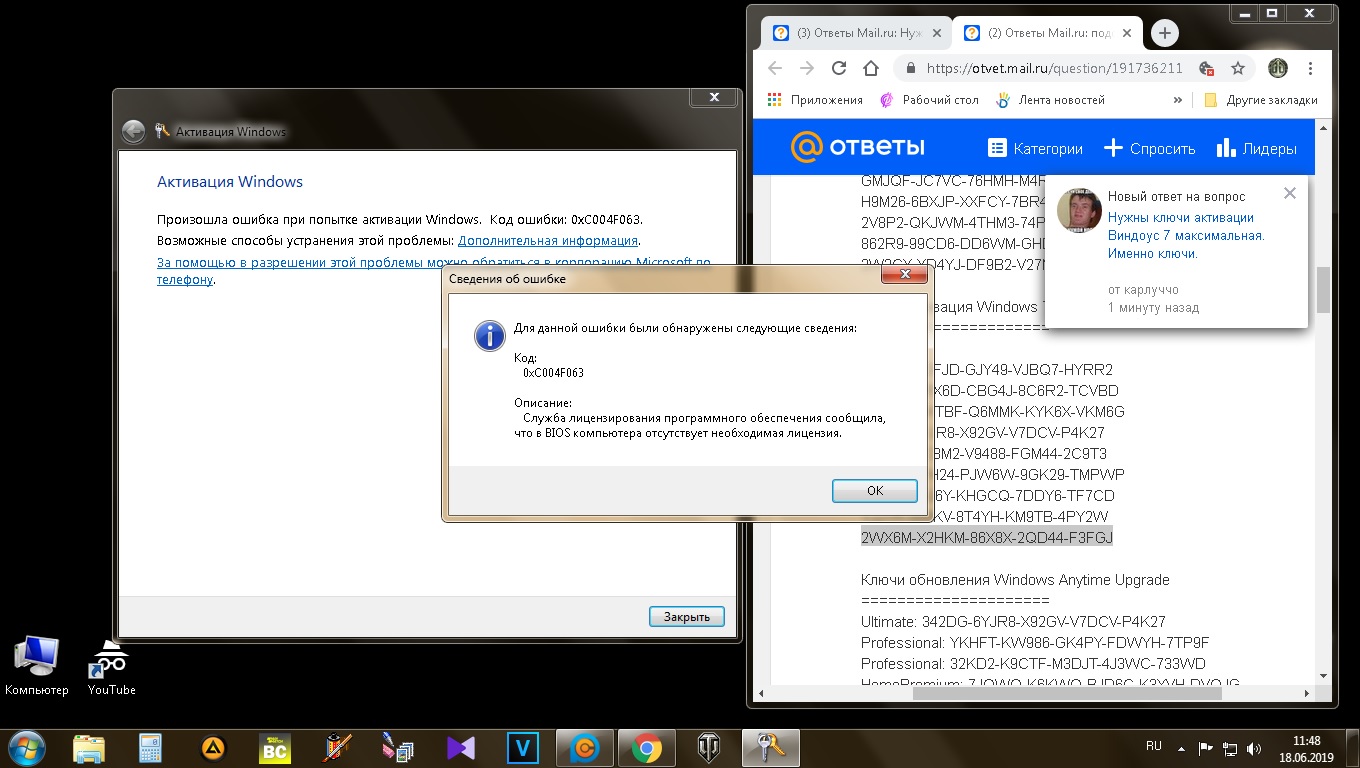
Task: Open the blue V application in the taskbar
Action: tap(523, 748)
